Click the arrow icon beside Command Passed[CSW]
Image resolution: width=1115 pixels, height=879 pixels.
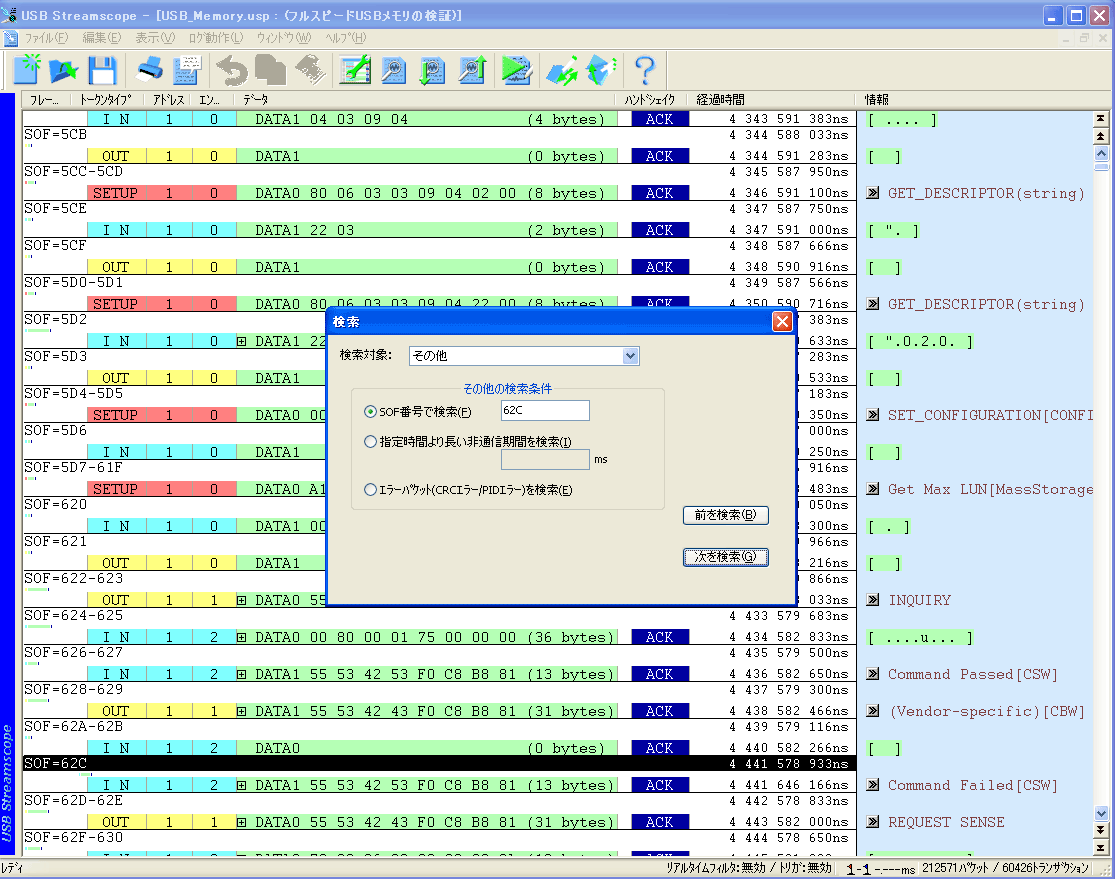tap(873, 674)
